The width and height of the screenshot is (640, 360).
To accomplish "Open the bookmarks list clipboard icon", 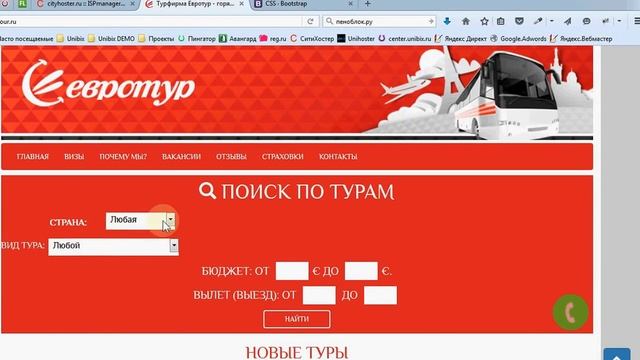I will pyautogui.click(x=501, y=21).
